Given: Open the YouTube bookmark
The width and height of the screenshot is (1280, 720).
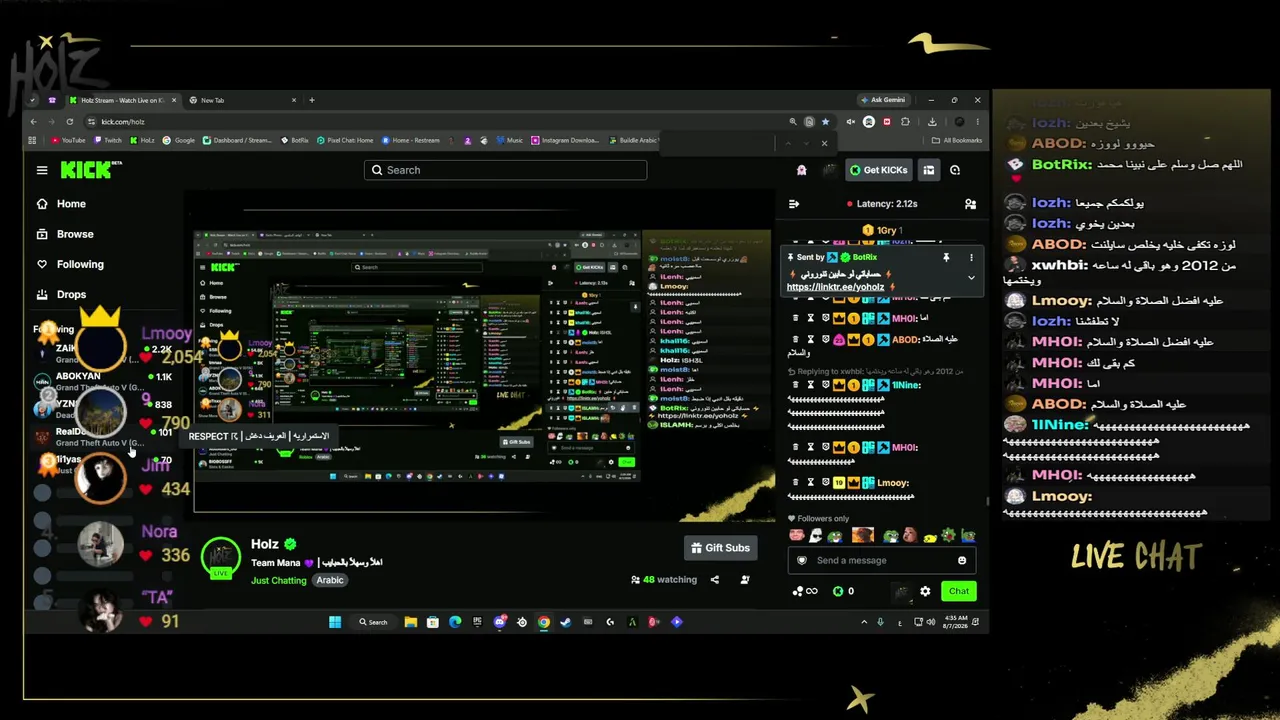Looking at the screenshot, I should (x=68, y=141).
